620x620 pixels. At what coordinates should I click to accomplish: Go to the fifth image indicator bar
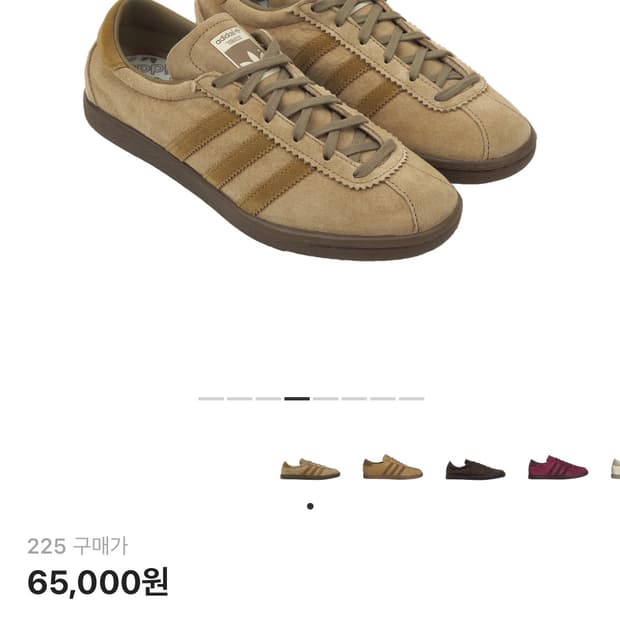(326, 399)
